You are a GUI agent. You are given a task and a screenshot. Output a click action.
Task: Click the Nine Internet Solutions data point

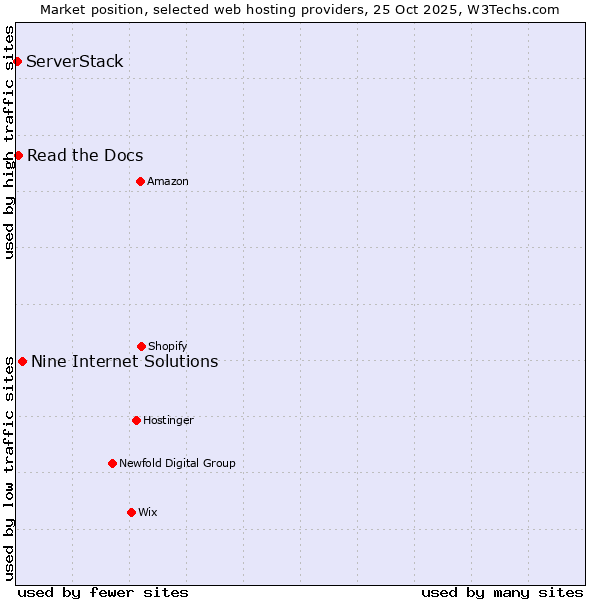point(22,361)
